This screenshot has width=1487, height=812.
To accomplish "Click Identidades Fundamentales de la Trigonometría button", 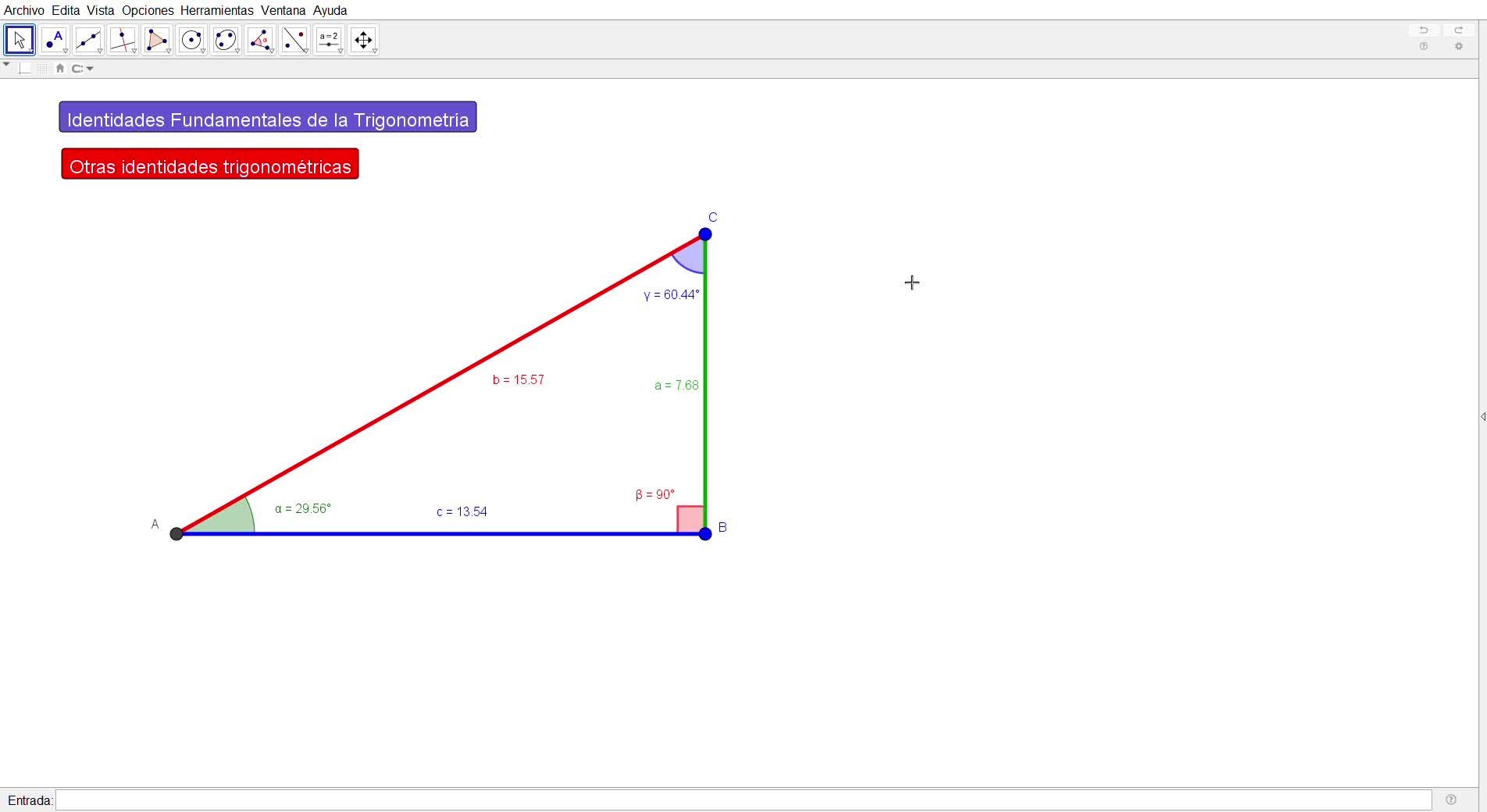I will 268,117.
